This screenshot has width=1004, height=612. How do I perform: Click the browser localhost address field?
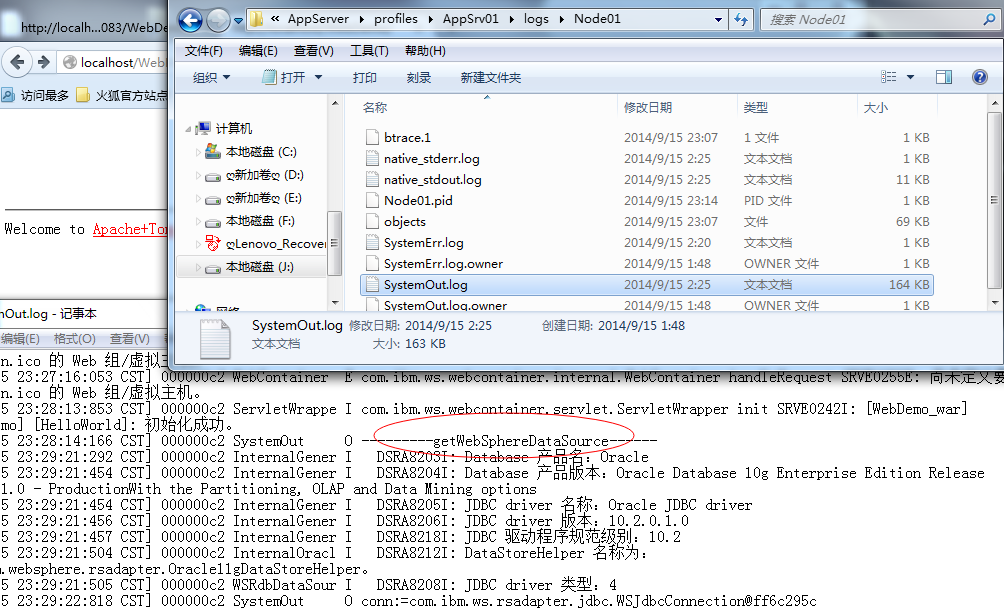click(113, 62)
